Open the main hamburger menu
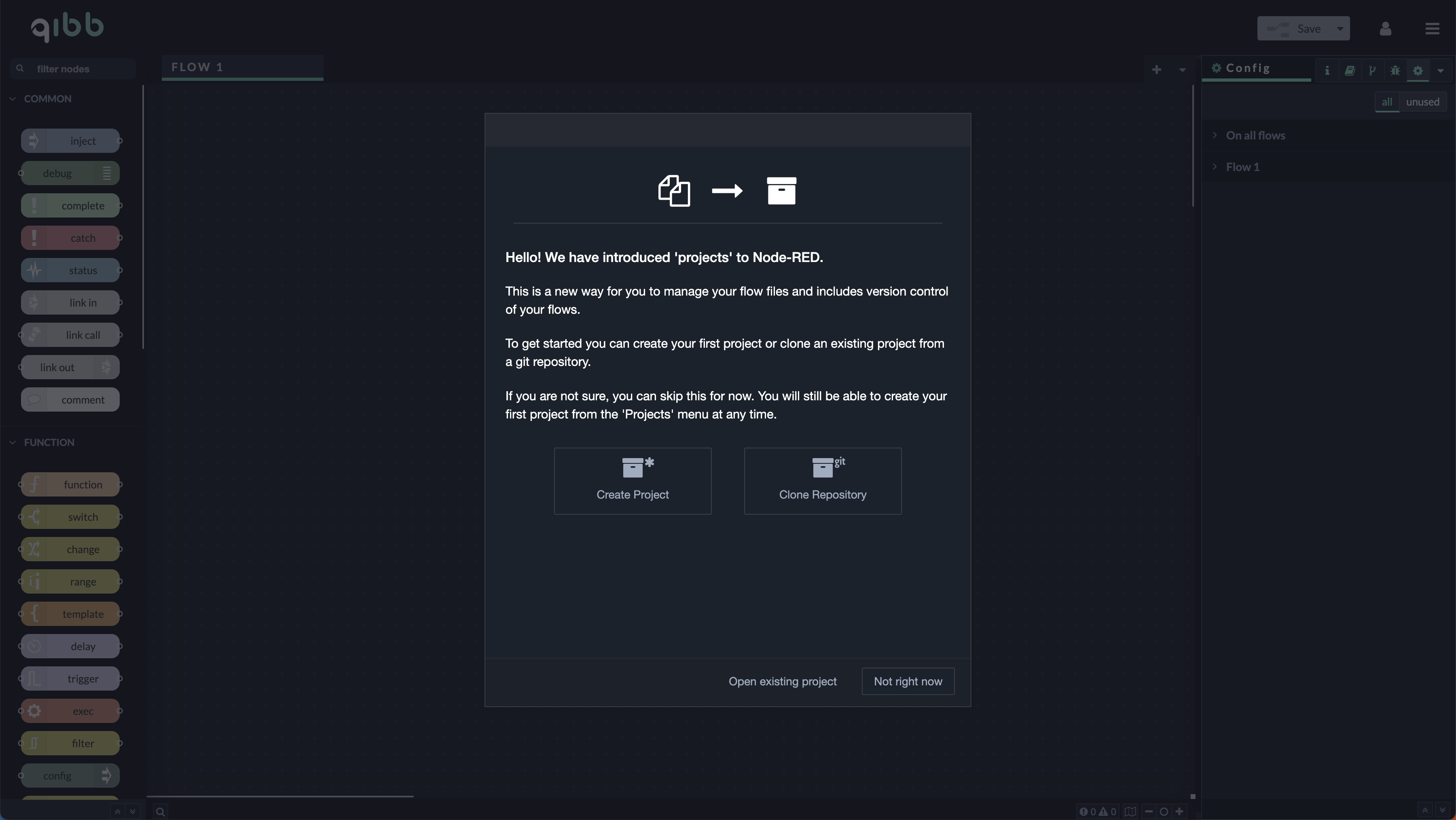Image resolution: width=1456 pixels, height=820 pixels. [x=1432, y=28]
